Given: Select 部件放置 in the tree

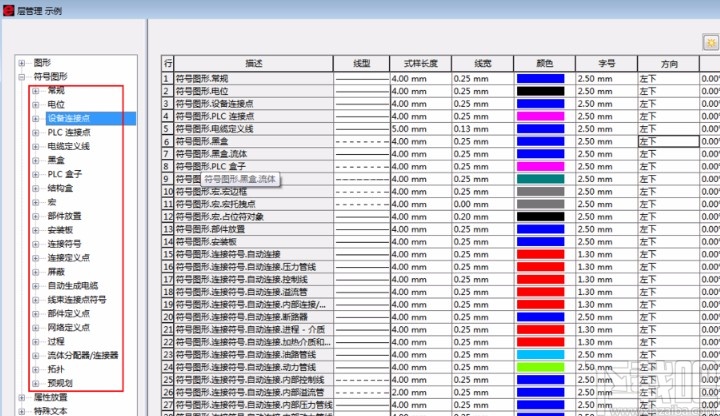Looking at the screenshot, I should 64,216.
